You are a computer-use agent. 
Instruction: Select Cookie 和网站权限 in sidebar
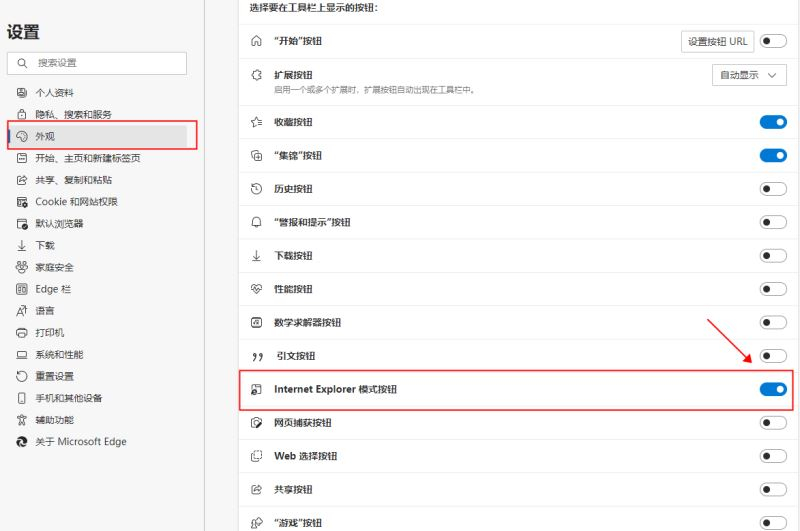coord(76,201)
